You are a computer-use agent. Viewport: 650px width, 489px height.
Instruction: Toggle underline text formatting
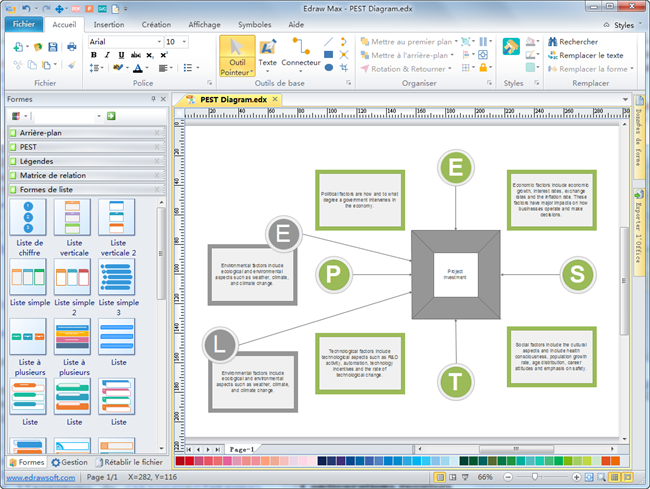pyautogui.click(x=120, y=55)
